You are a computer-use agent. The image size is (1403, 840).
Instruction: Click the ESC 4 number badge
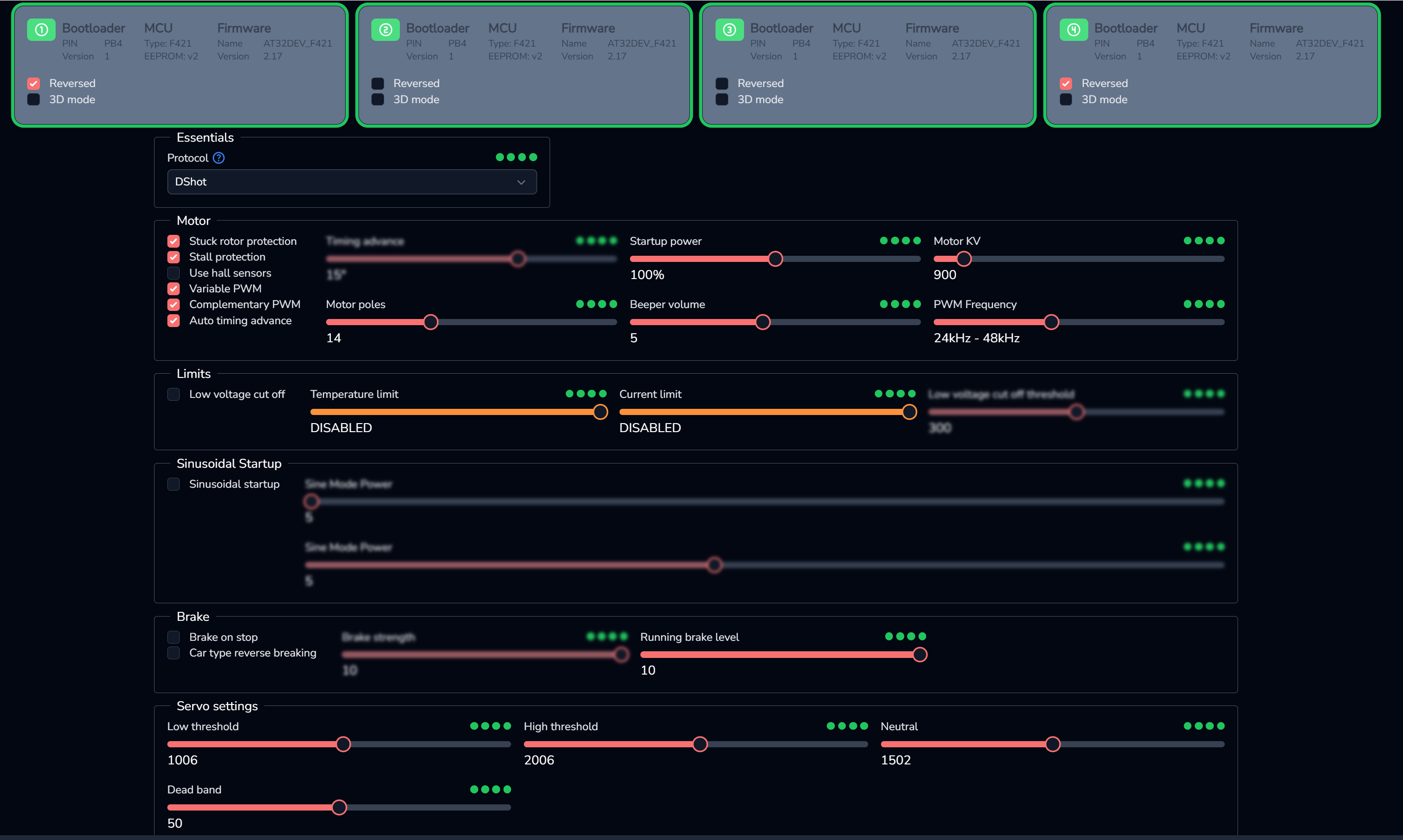click(1074, 29)
